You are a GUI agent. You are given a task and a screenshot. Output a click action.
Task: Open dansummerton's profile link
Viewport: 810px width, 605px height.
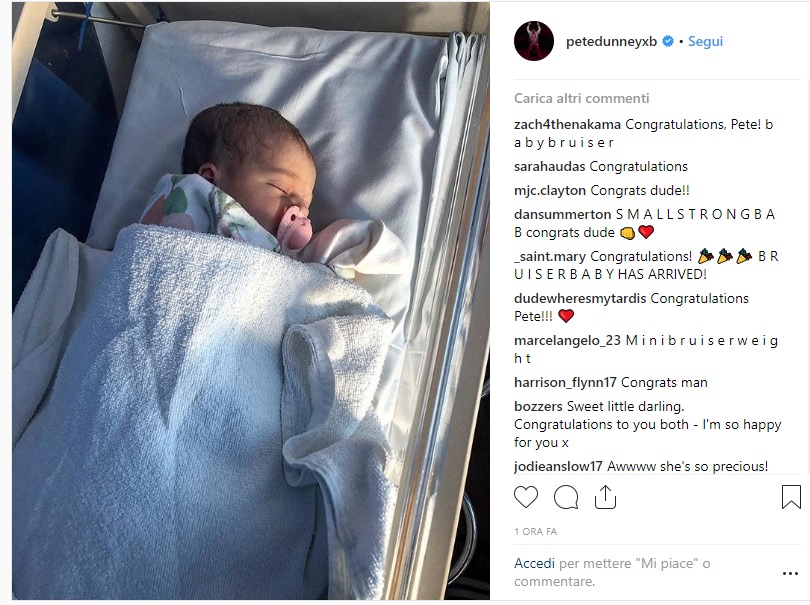[563, 214]
